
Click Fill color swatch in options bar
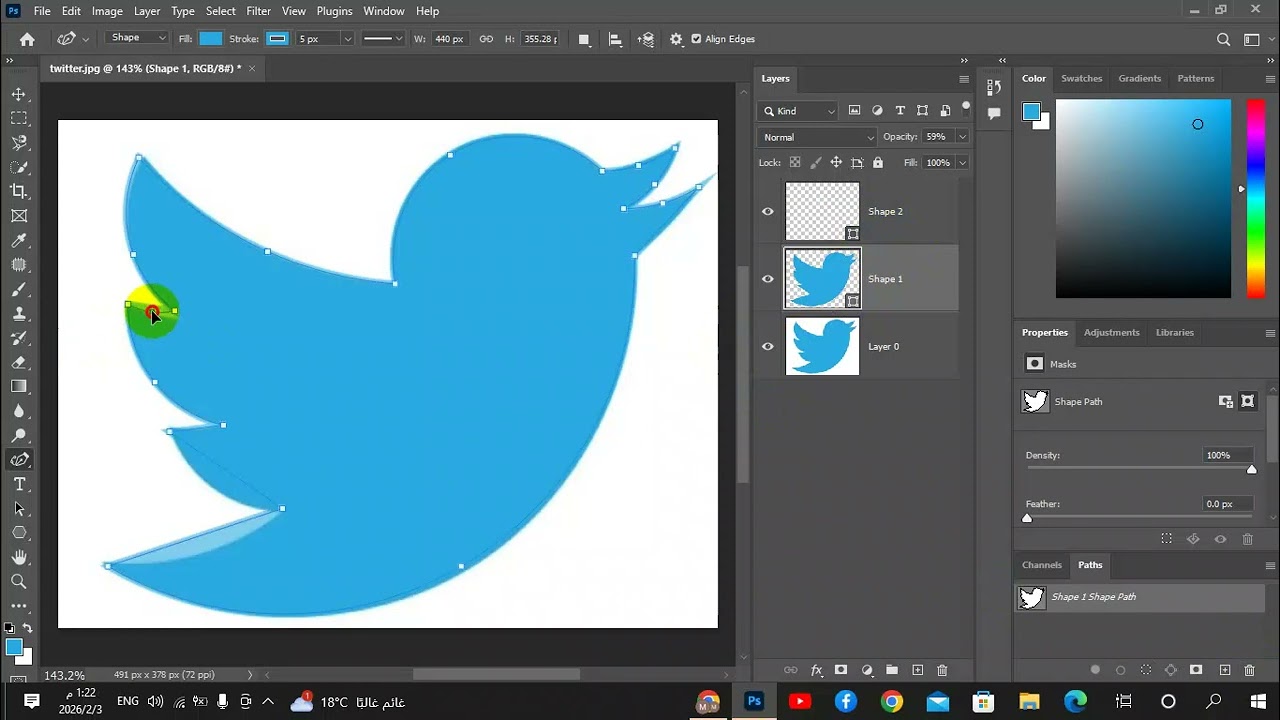coord(211,39)
